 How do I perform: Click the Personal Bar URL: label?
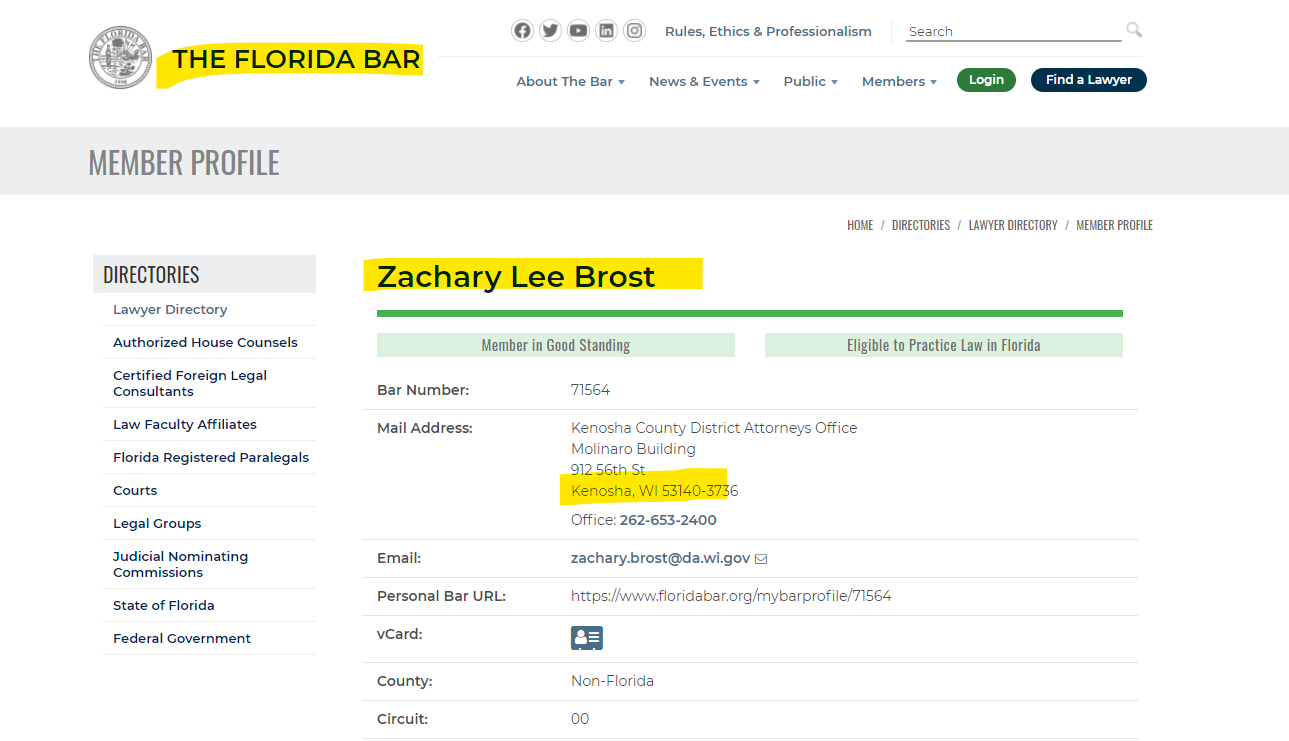click(x=441, y=596)
